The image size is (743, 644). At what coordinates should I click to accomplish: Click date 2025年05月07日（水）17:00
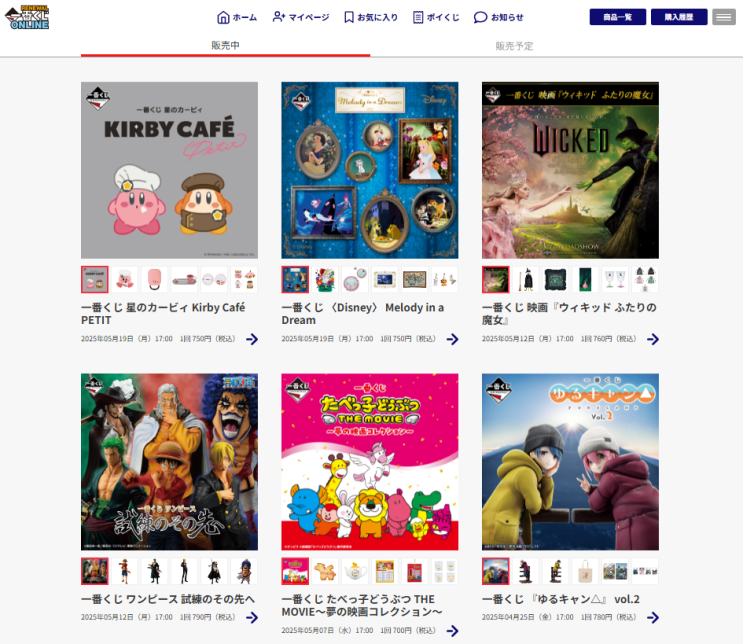pyautogui.click(x=327, y=630)
